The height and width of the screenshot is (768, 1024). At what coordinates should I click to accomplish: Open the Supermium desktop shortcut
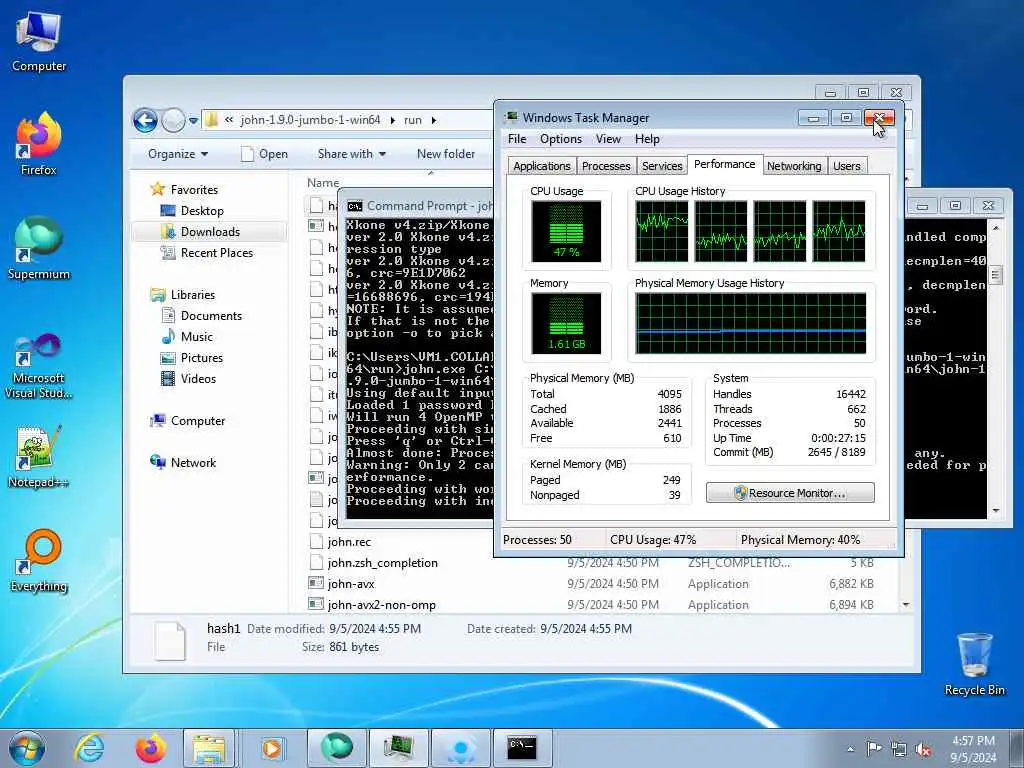39,248
